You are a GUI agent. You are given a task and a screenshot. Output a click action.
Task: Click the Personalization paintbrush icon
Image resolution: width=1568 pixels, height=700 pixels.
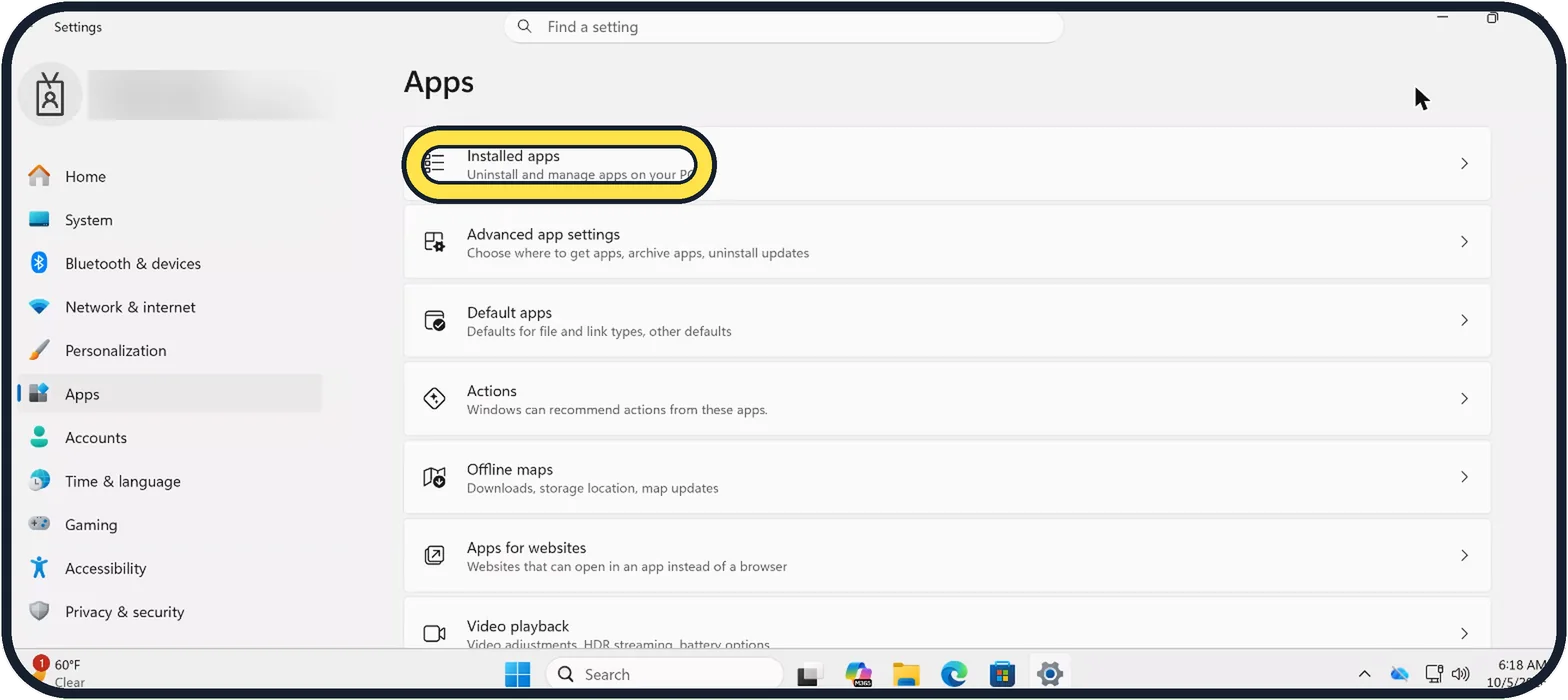coord(39,350)
